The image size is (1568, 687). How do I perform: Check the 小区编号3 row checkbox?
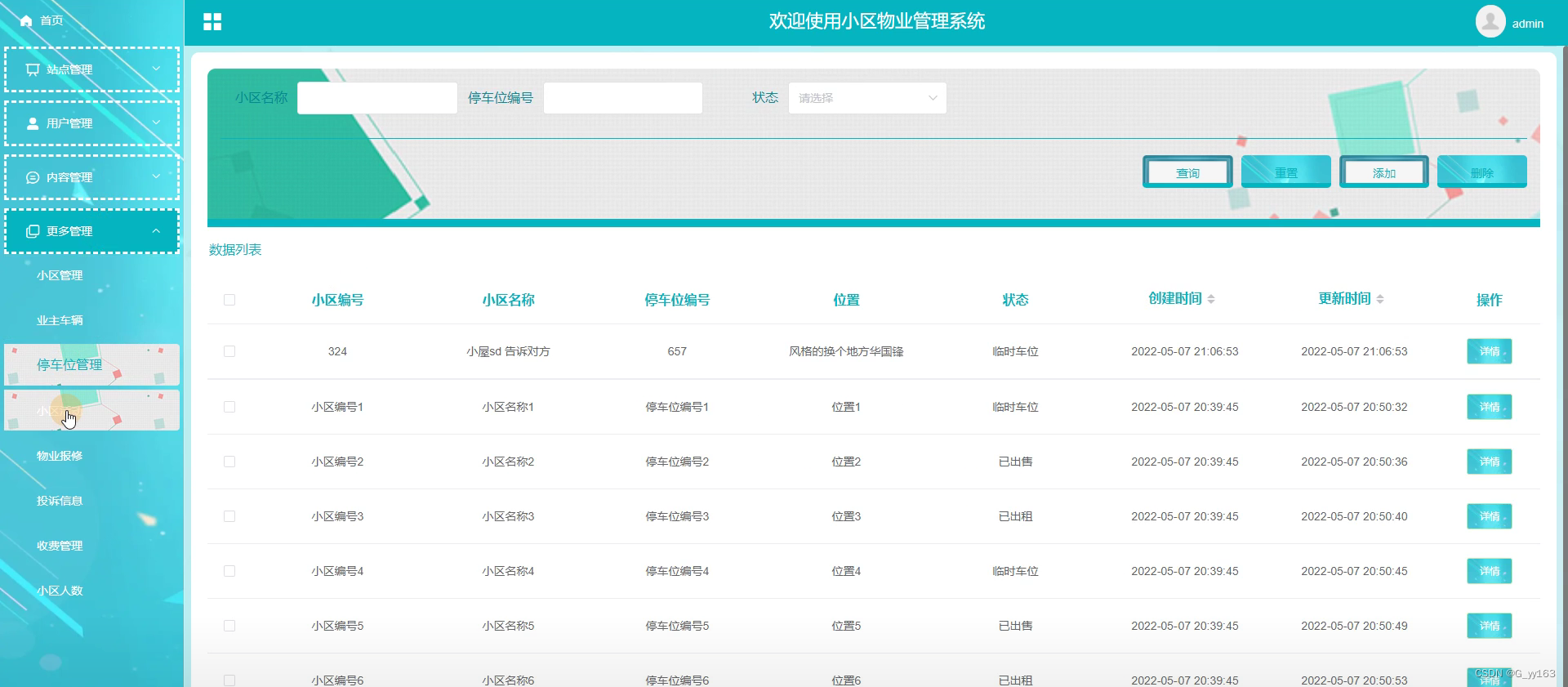point(229,516)
